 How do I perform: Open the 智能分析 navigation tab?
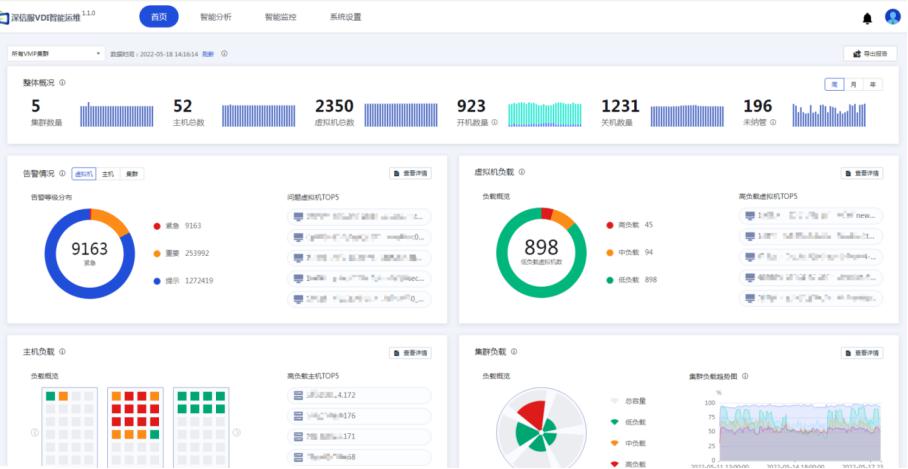(215, 17)
